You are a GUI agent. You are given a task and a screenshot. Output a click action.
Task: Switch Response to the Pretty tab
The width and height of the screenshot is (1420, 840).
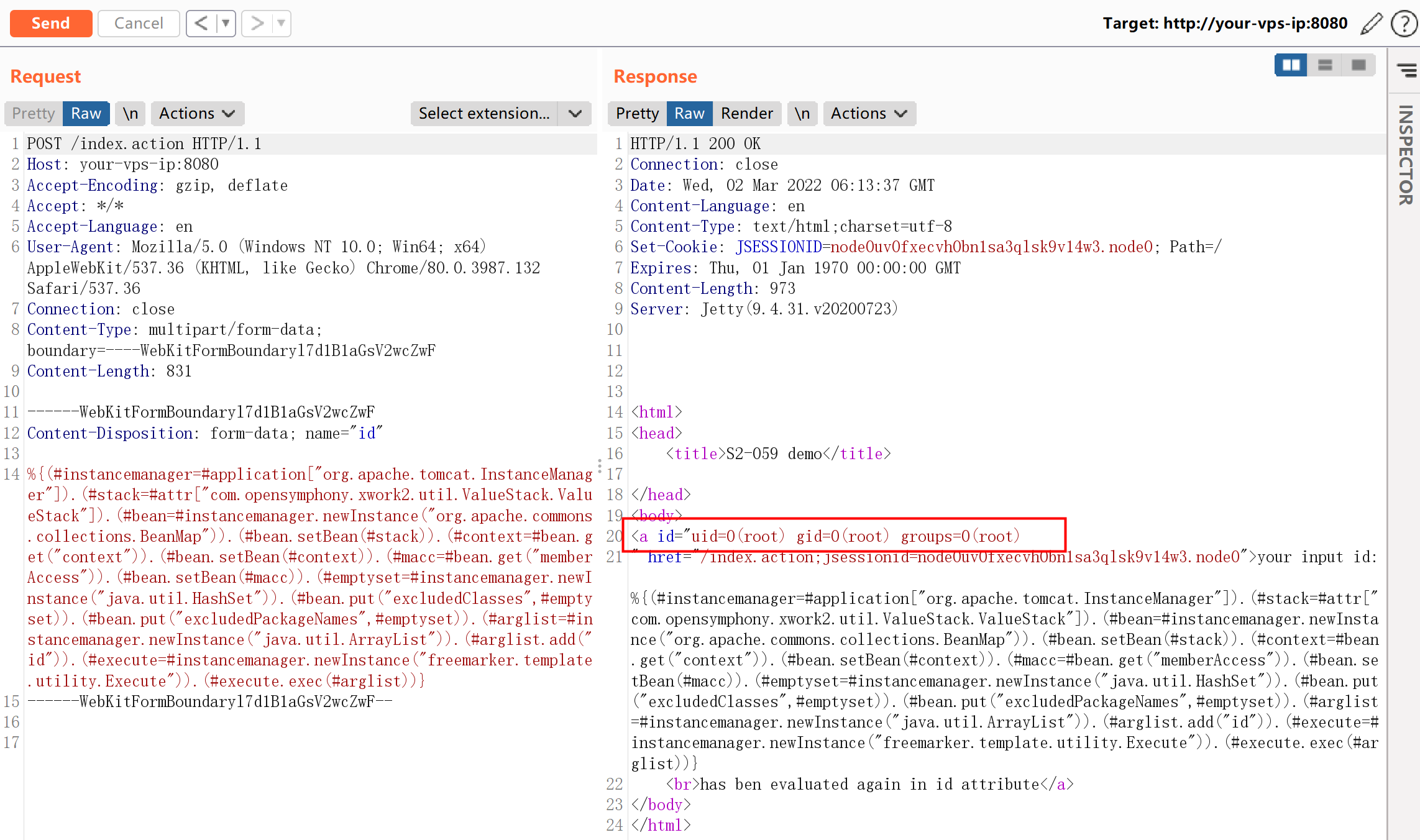pos(637,114)
